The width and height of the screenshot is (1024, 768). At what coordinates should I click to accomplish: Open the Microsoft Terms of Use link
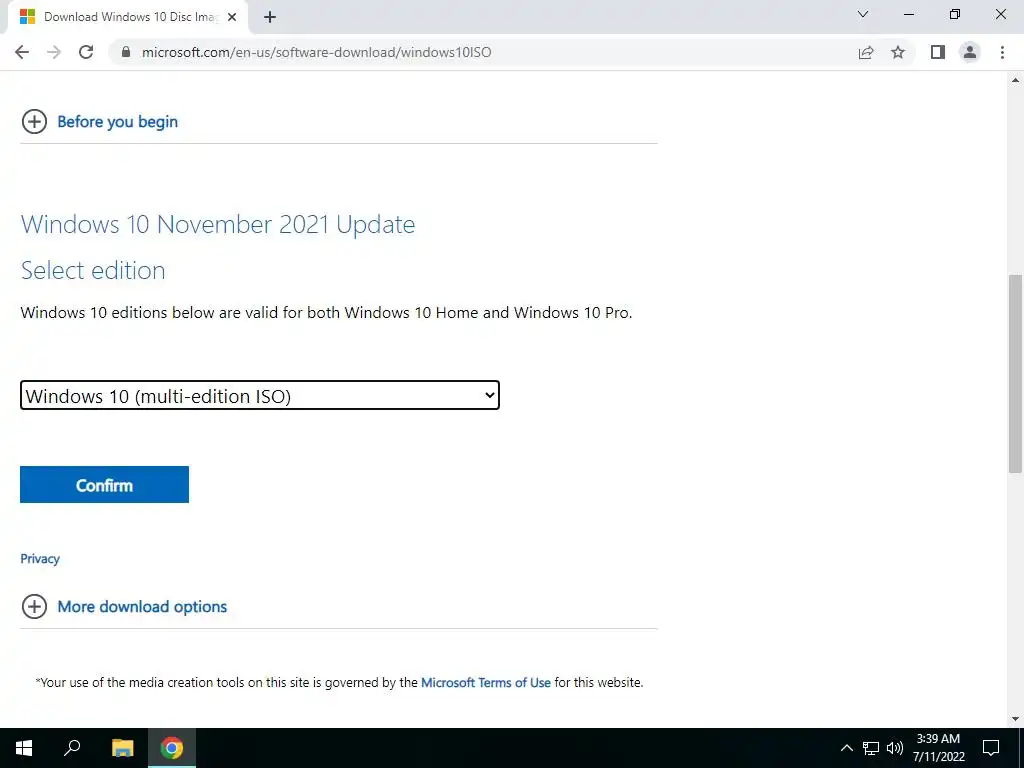point(486,682)
